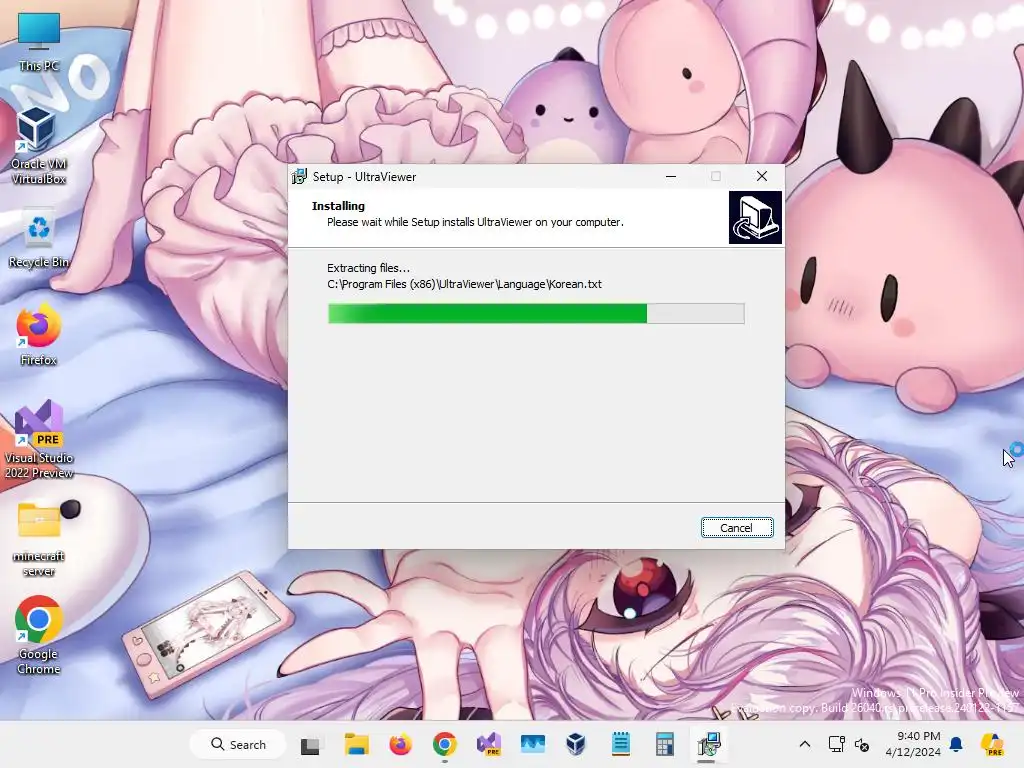Close the Setup - UltraViewer window

(761, 176)
